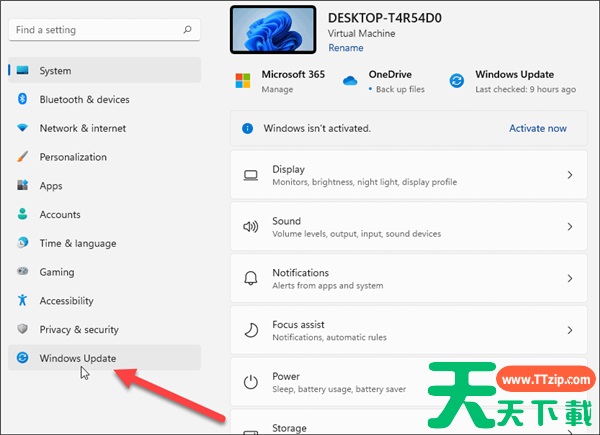Click the Microsoft 365 logo icon
The image size is (600, 435).
pos(243,81)
